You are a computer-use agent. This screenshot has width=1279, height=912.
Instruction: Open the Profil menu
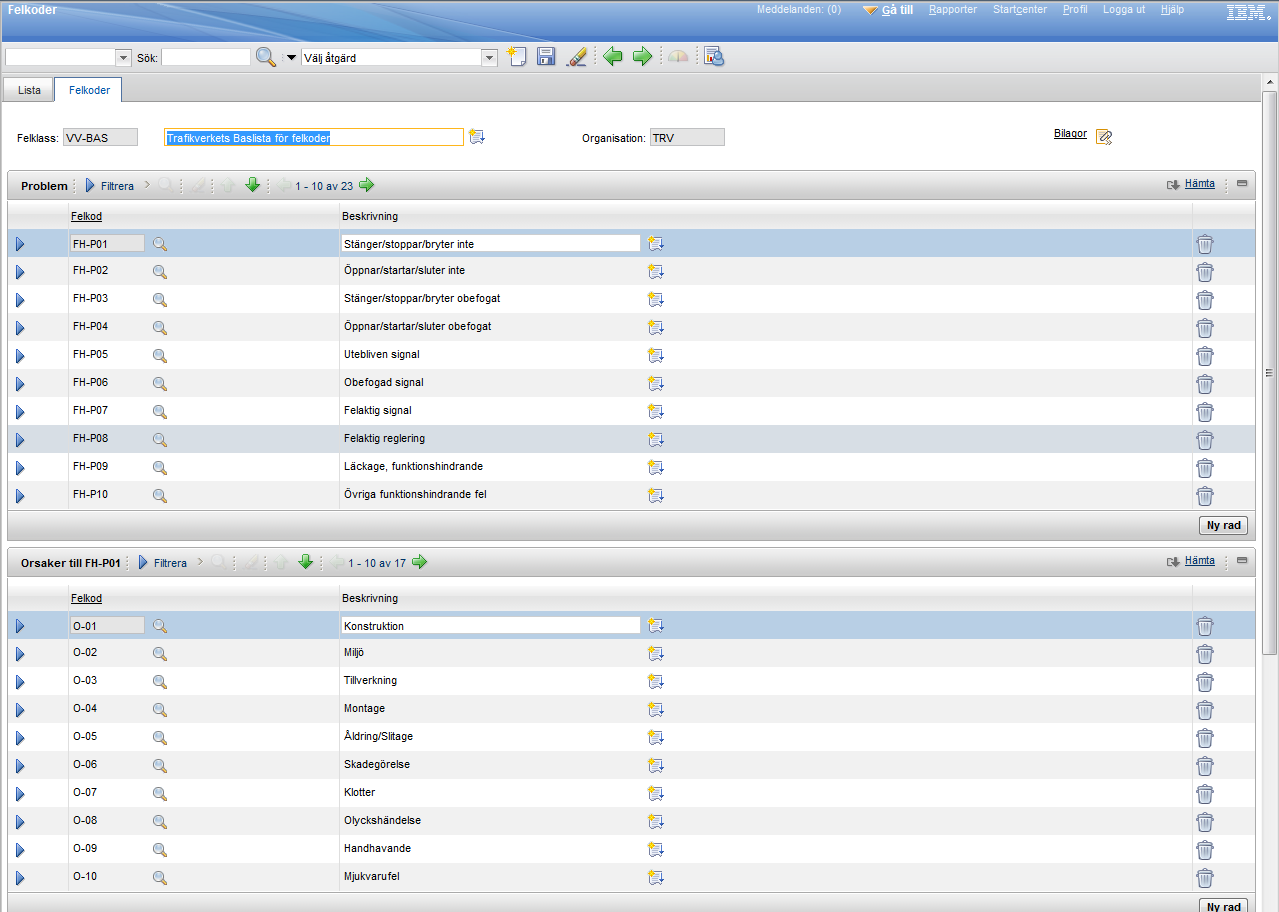click(x=1075, y=9)
